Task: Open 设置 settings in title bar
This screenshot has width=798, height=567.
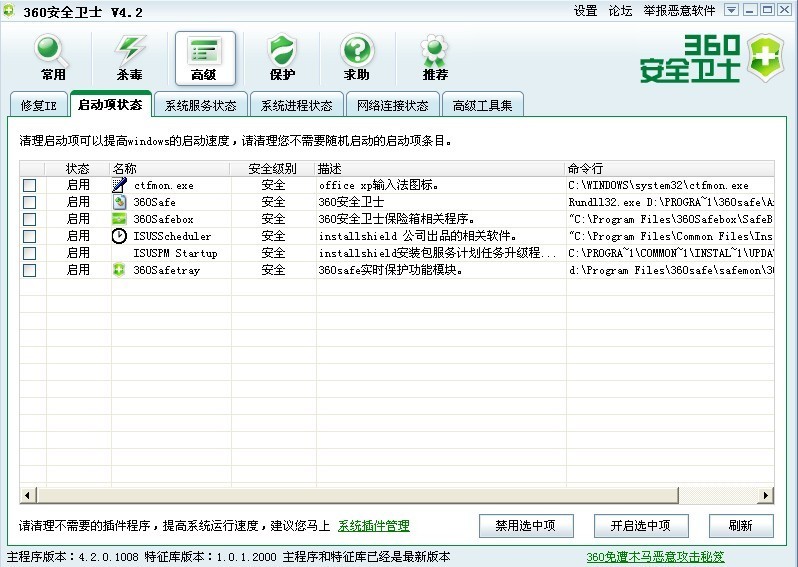Action: click(x=585, y=10)
